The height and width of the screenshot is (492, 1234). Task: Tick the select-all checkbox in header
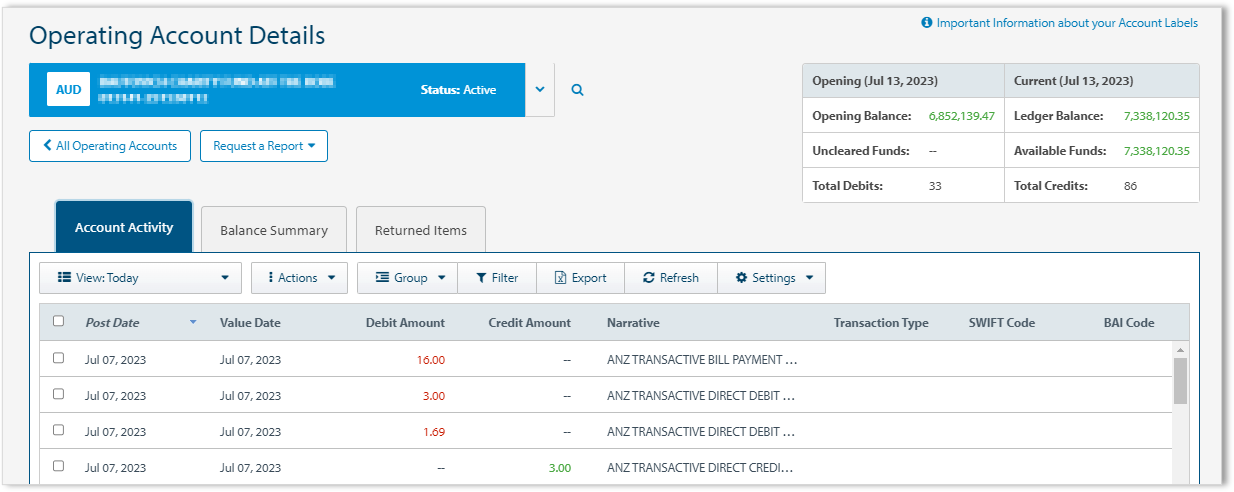58,321
